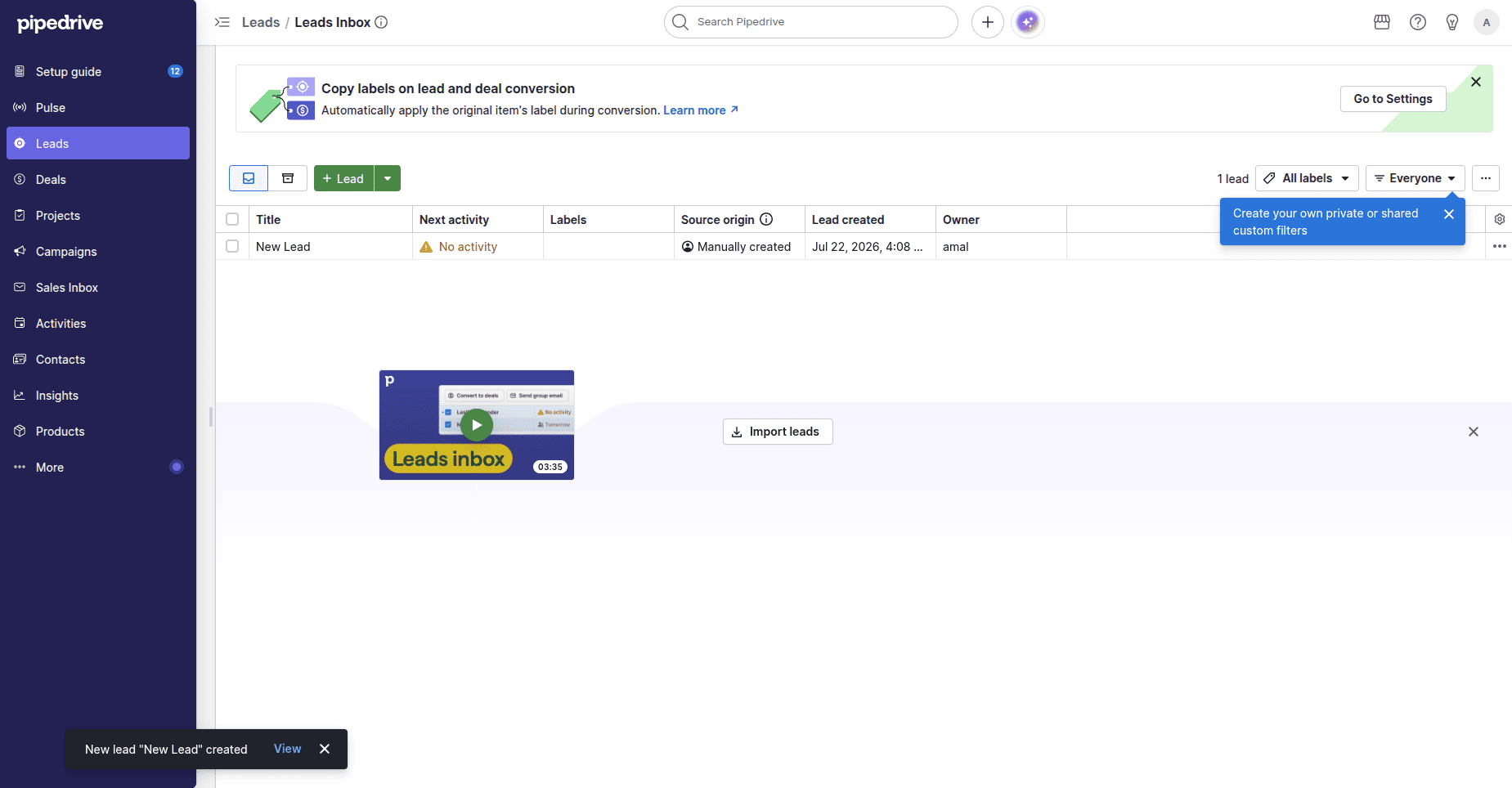Open the New Lead title cell
Image resolution: width=1512 pixels, height=788 pixels.
click(330, 246)
